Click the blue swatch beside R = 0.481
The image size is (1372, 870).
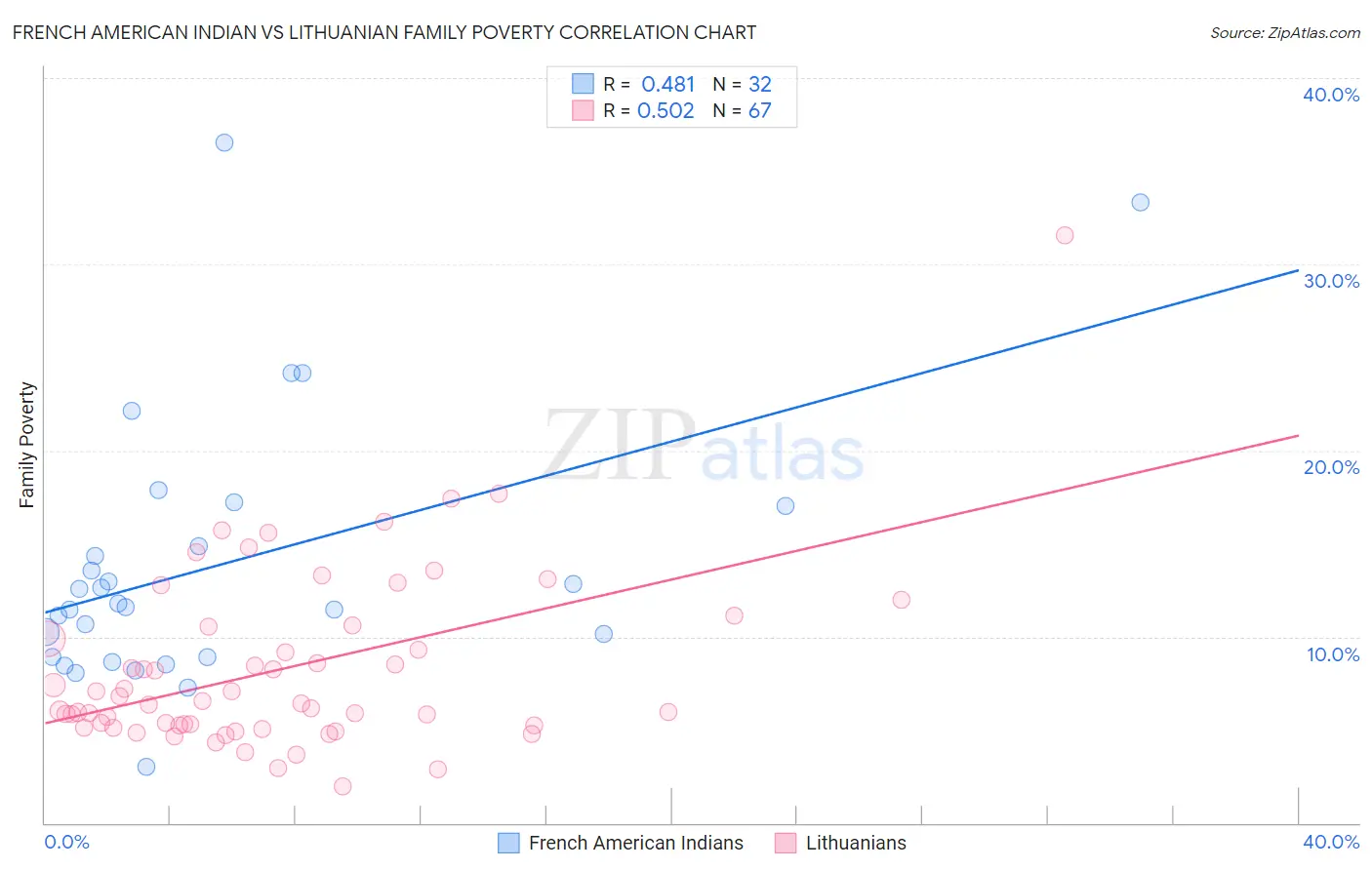(583, 84)
